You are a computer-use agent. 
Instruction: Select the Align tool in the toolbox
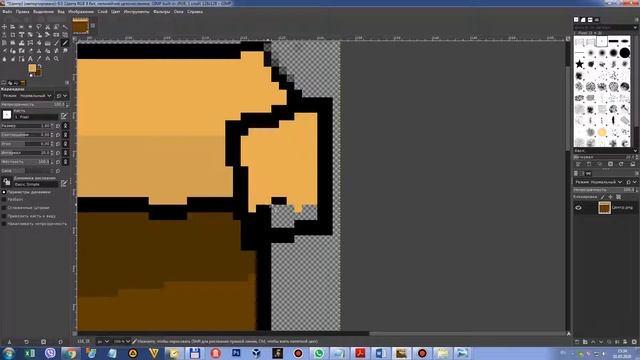coord(13,27)
